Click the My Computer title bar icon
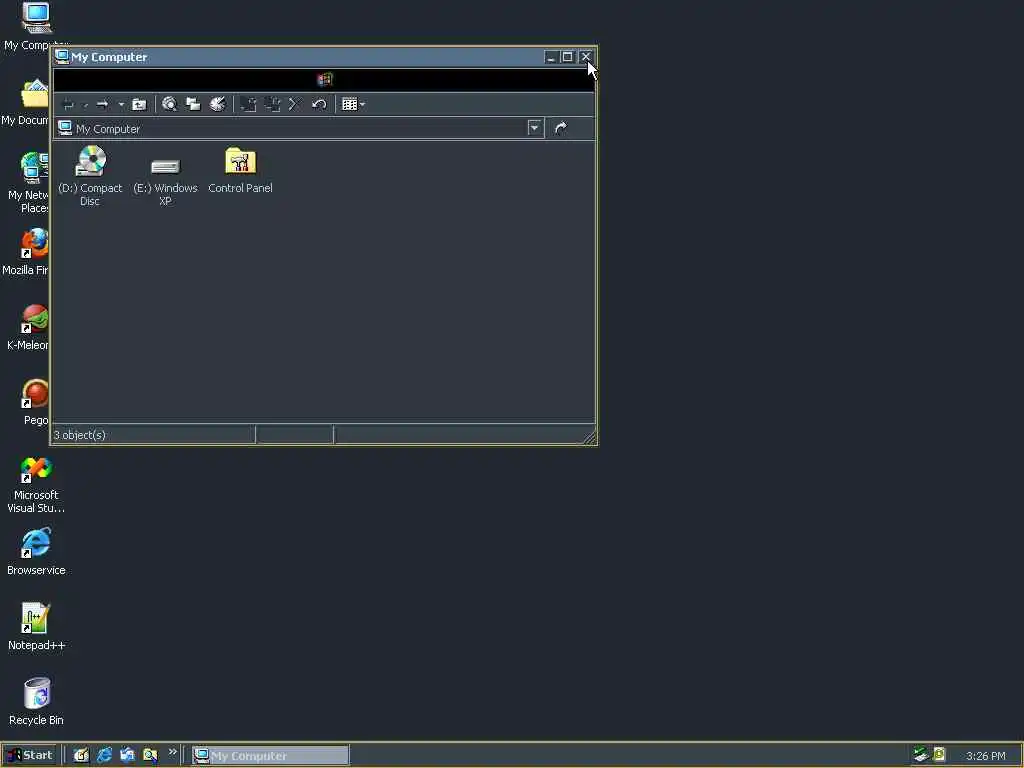This screenshot has width=1024, height=768. click(62, 57)
